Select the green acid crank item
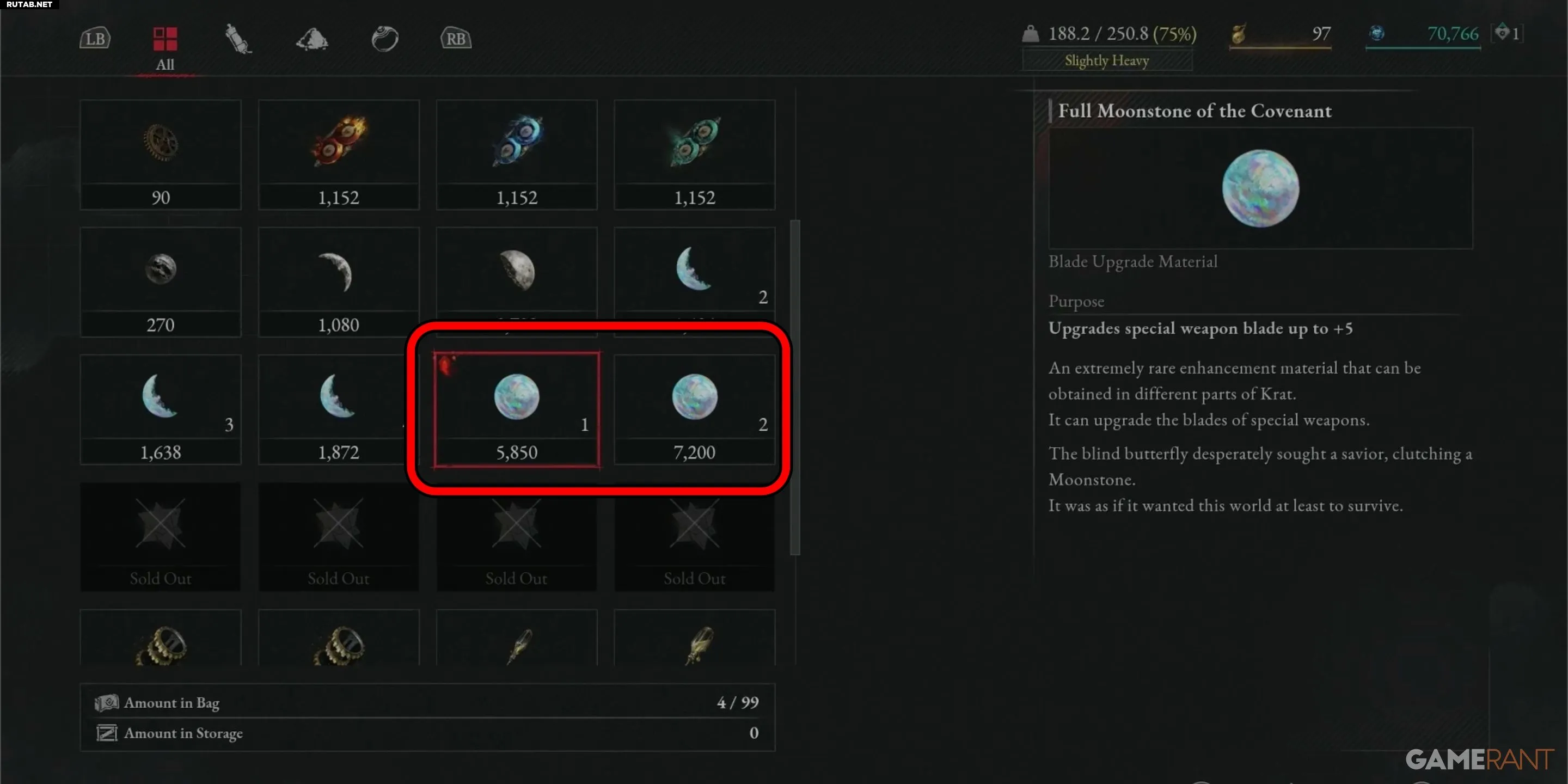 tap(695, 155)
